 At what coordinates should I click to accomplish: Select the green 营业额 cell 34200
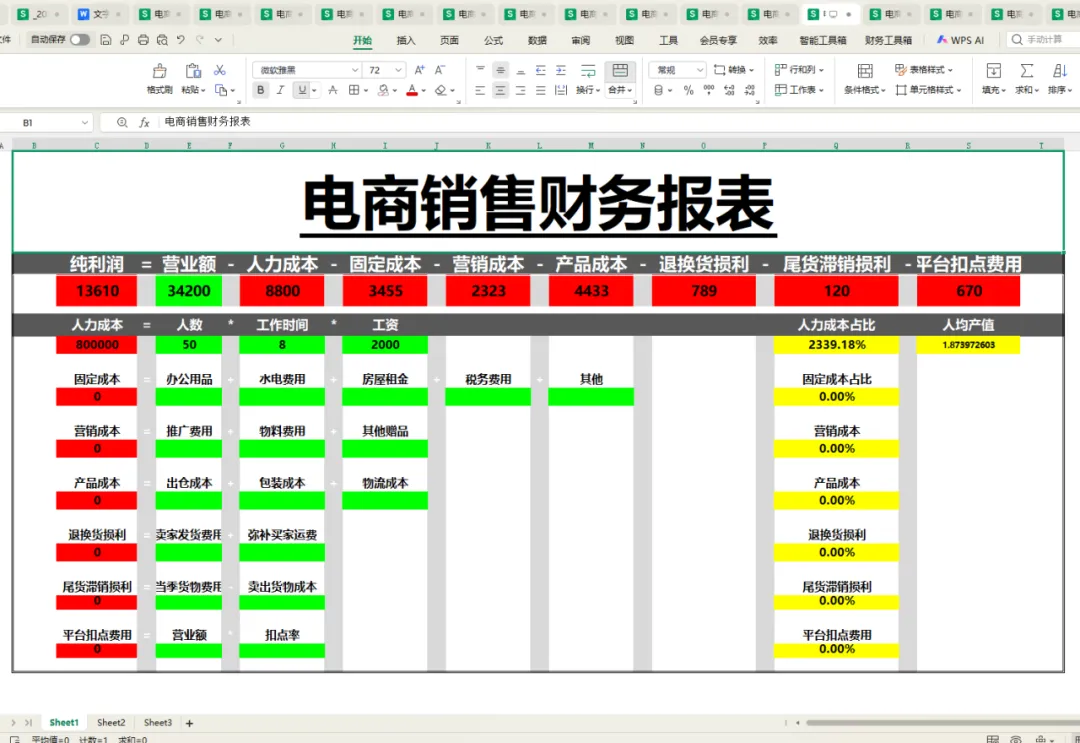(x=189, y=291)
